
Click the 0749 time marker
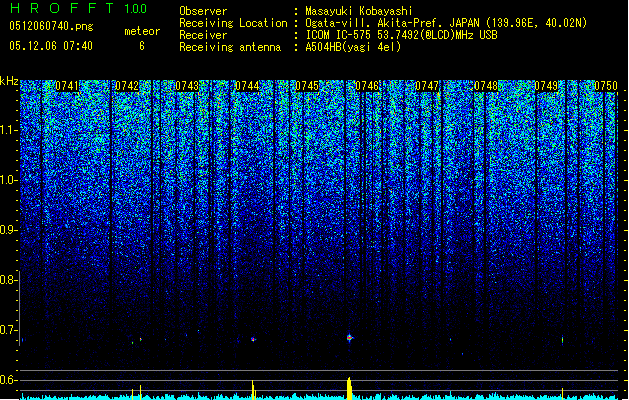coord(546,86)
